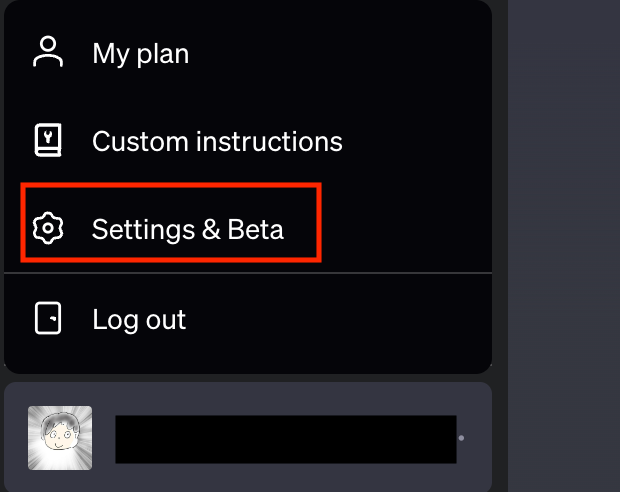Collapse the account menu via the profile row
The width and height of the screenshot is (620, 492).
(x=248, y=437)
